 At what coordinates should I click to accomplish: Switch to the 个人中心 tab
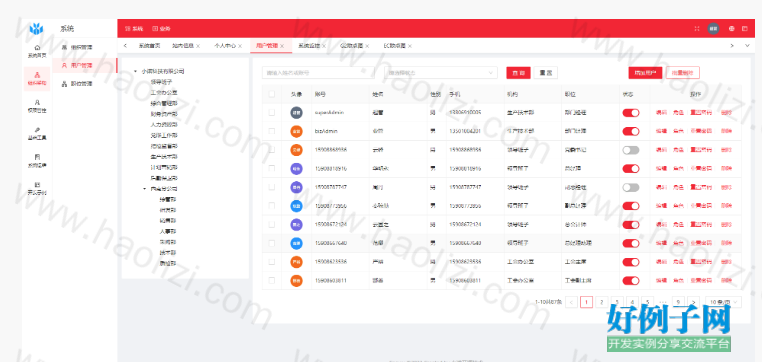pyautogui.click(x=225, y=46)
